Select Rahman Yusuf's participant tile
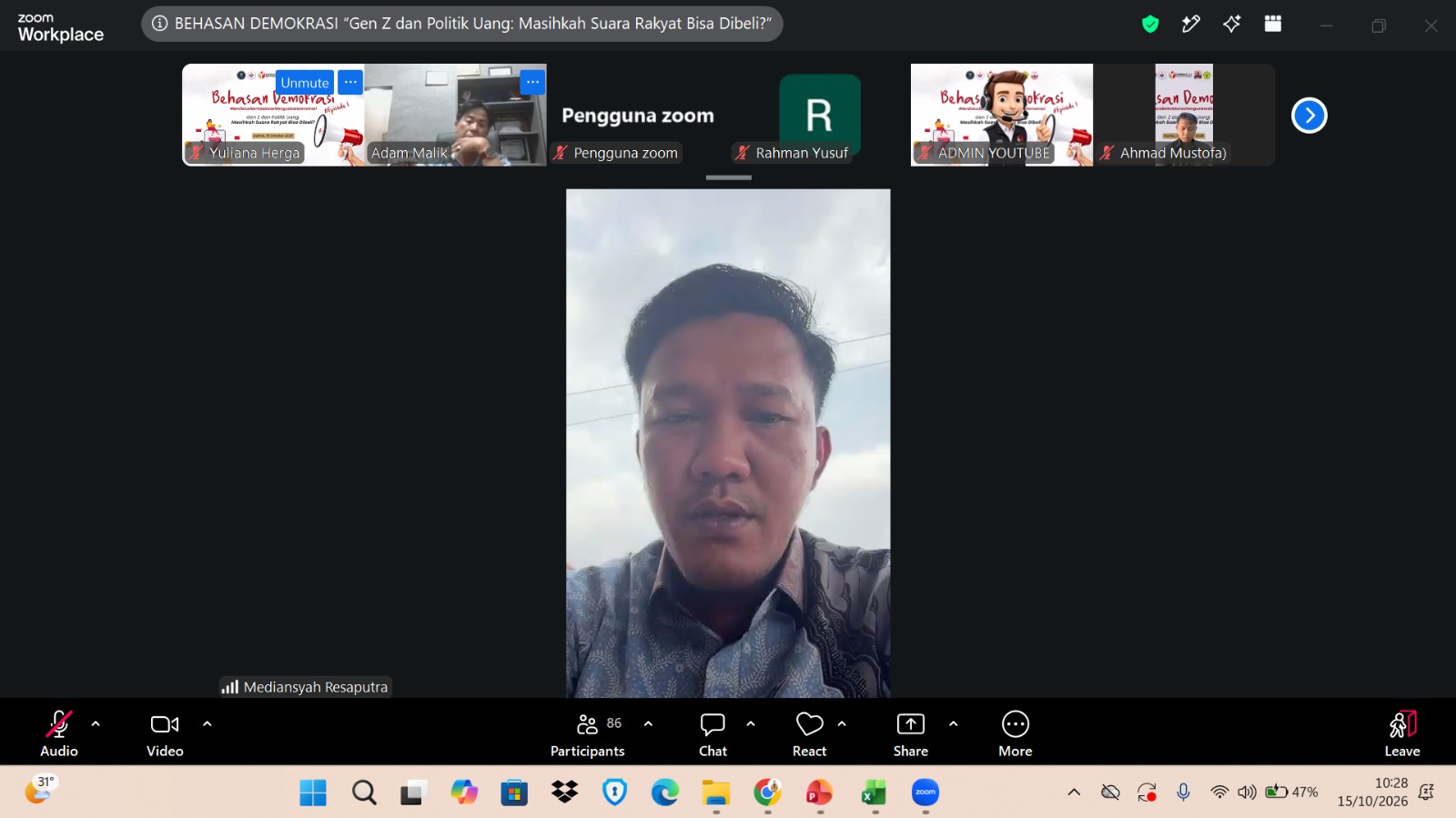The image size is (1456, 818). tap(819, 115)
